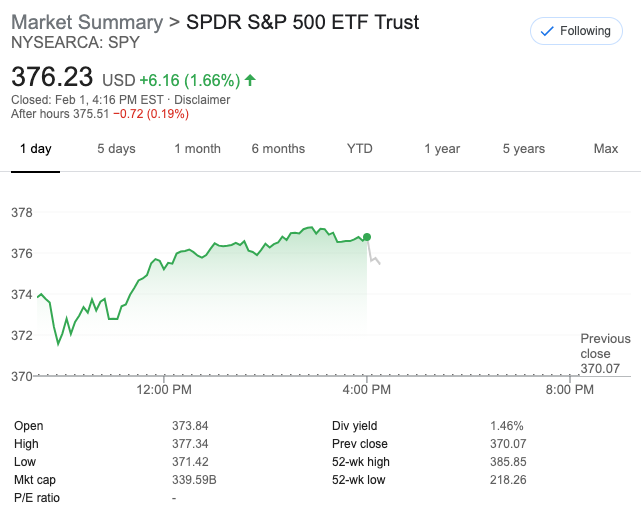Screen dimensions: 641x516
Task: Click the green up-arrow price indicator
Action: (x=250, y=79)
